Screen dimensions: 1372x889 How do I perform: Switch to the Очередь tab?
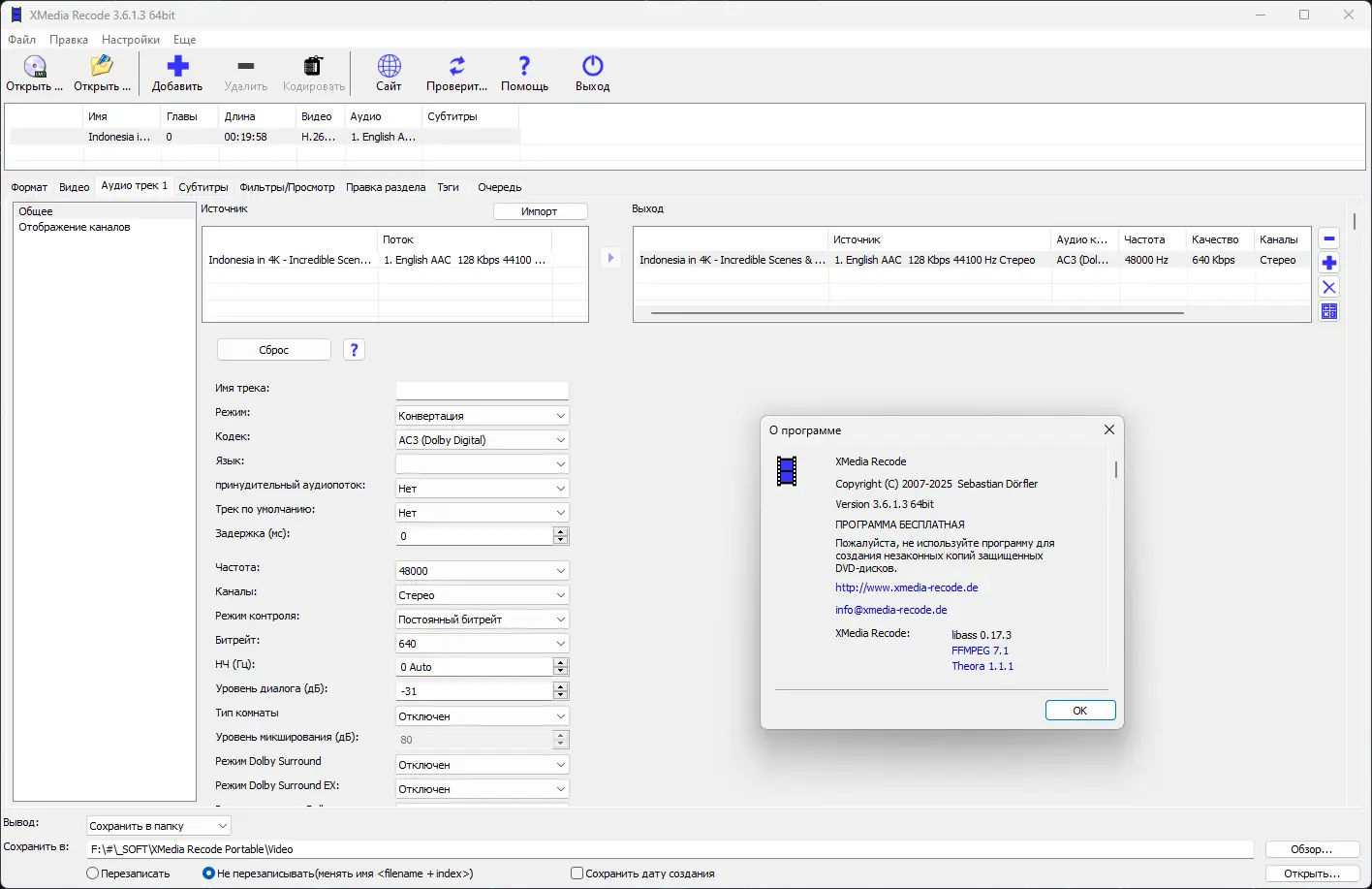(x=500, y=187)
